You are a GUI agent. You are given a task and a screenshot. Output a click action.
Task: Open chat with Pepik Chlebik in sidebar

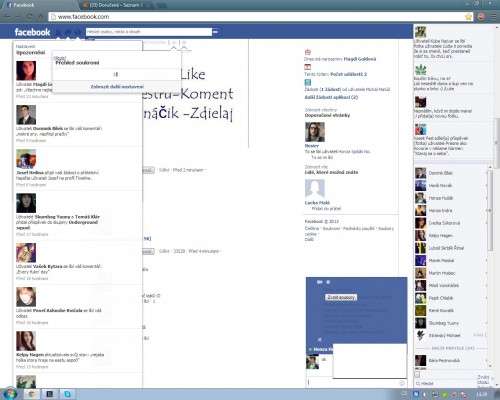[x=451, y=298]
